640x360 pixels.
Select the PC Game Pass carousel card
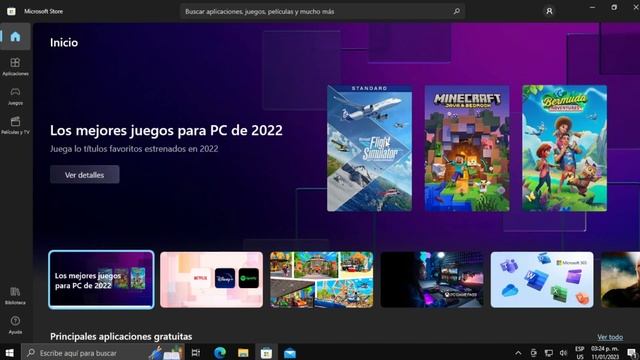432,280
